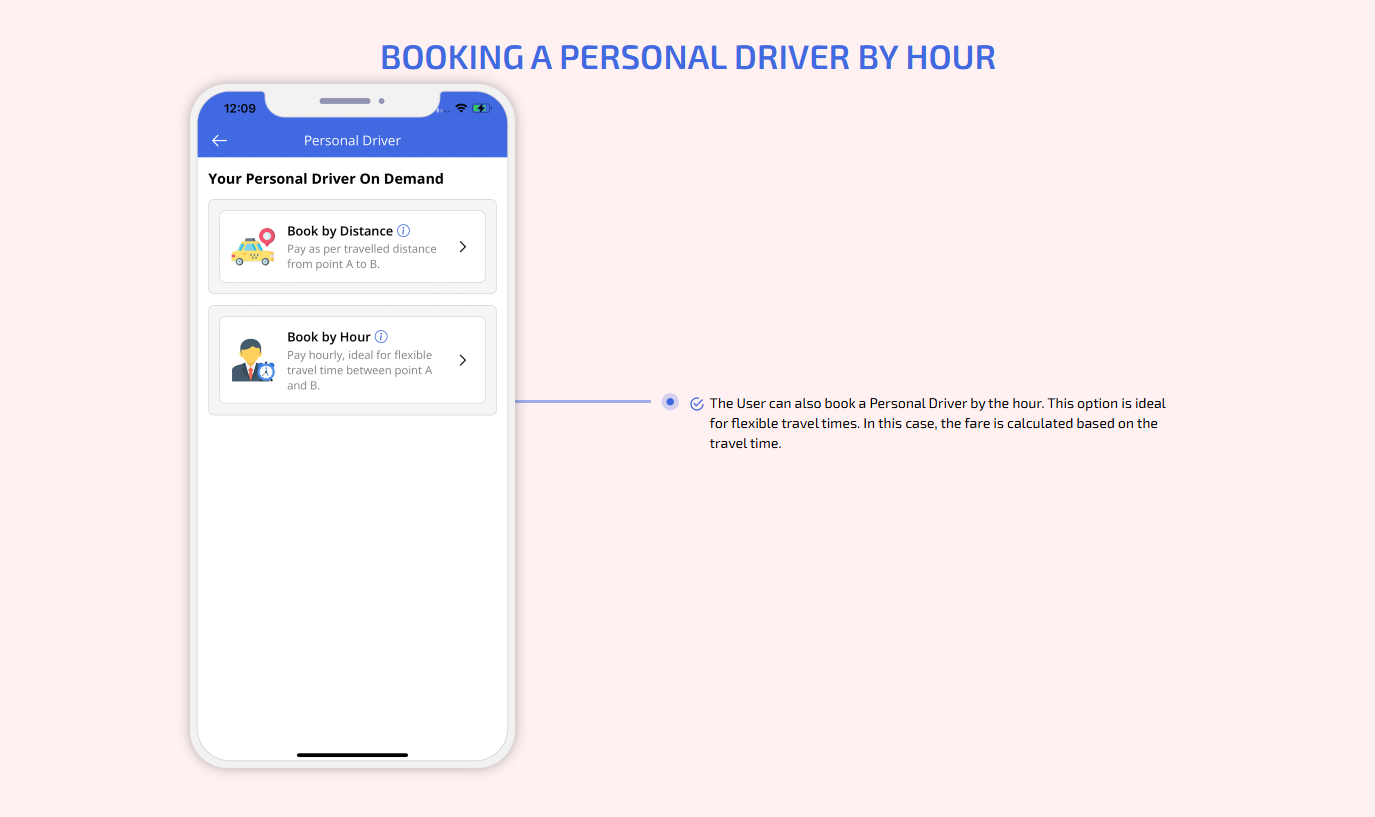Tap the back arrow in the header

pyautogui.click(x=220, y=141)
